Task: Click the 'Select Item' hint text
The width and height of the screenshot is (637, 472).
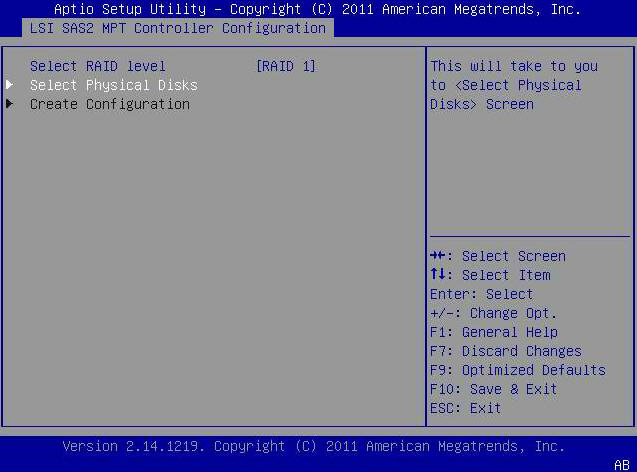Action: pyautogui.click(x=506, y=275)
